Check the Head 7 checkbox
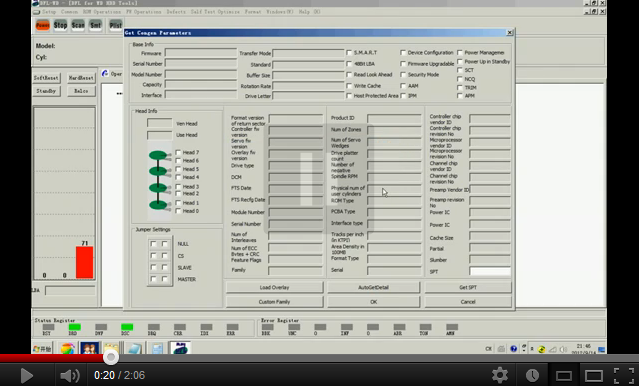639x386 pixels. click(178, 152)
